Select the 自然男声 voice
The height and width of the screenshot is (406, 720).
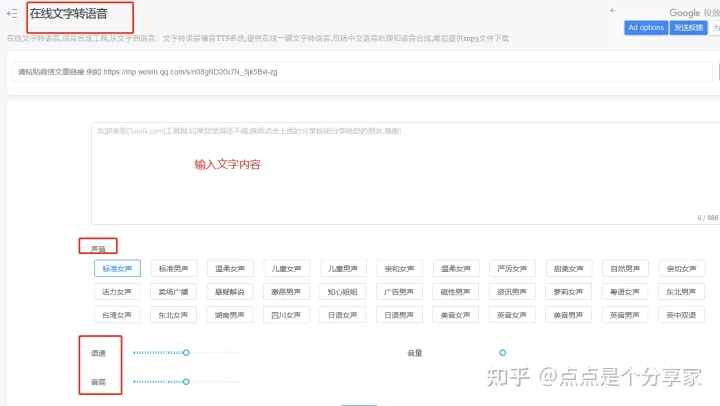pyautogui.click(x=625, y=269)
